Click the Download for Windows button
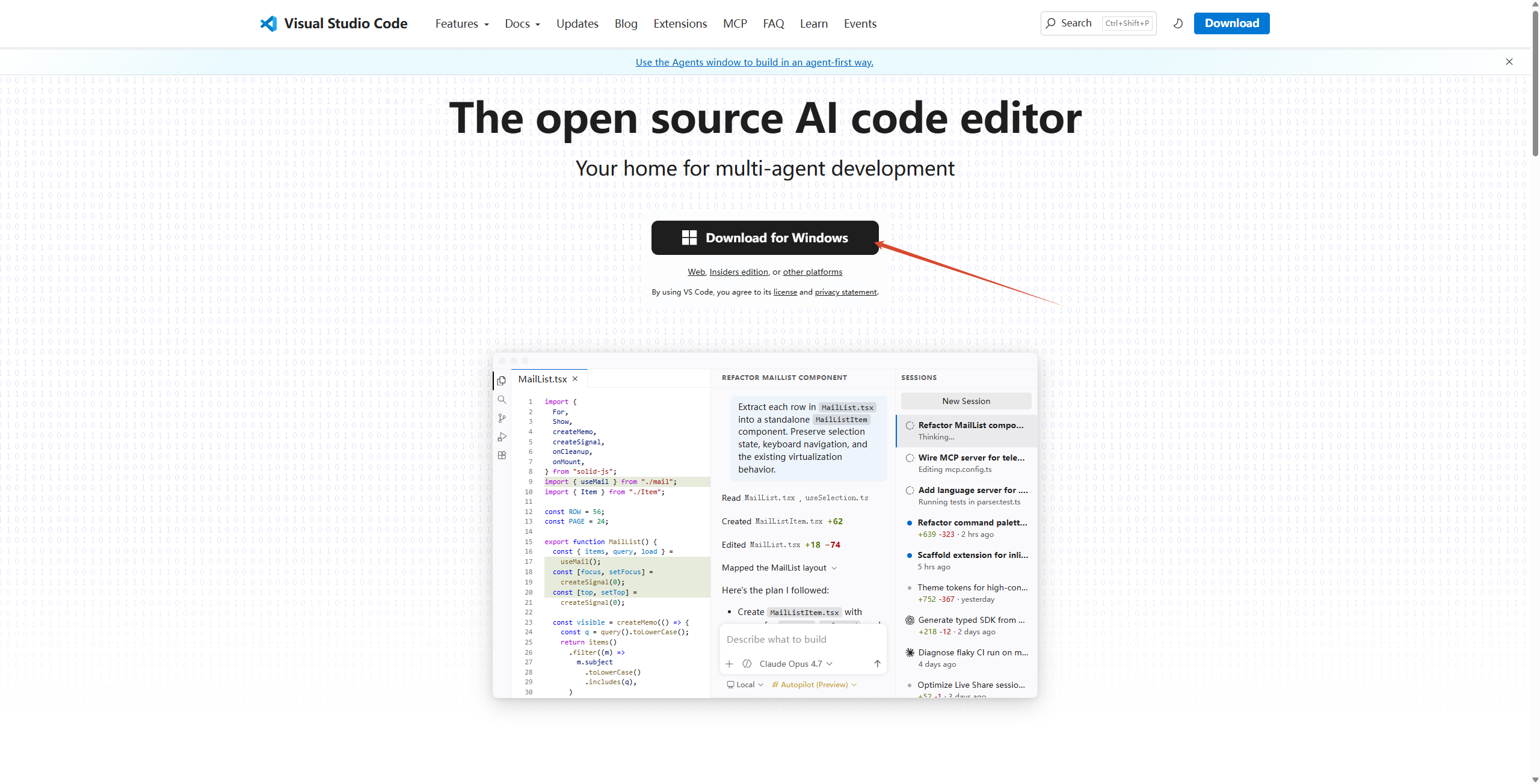The width and height of the screenshot is (1540, 784). pyautogui.click(x=765, y=237)
